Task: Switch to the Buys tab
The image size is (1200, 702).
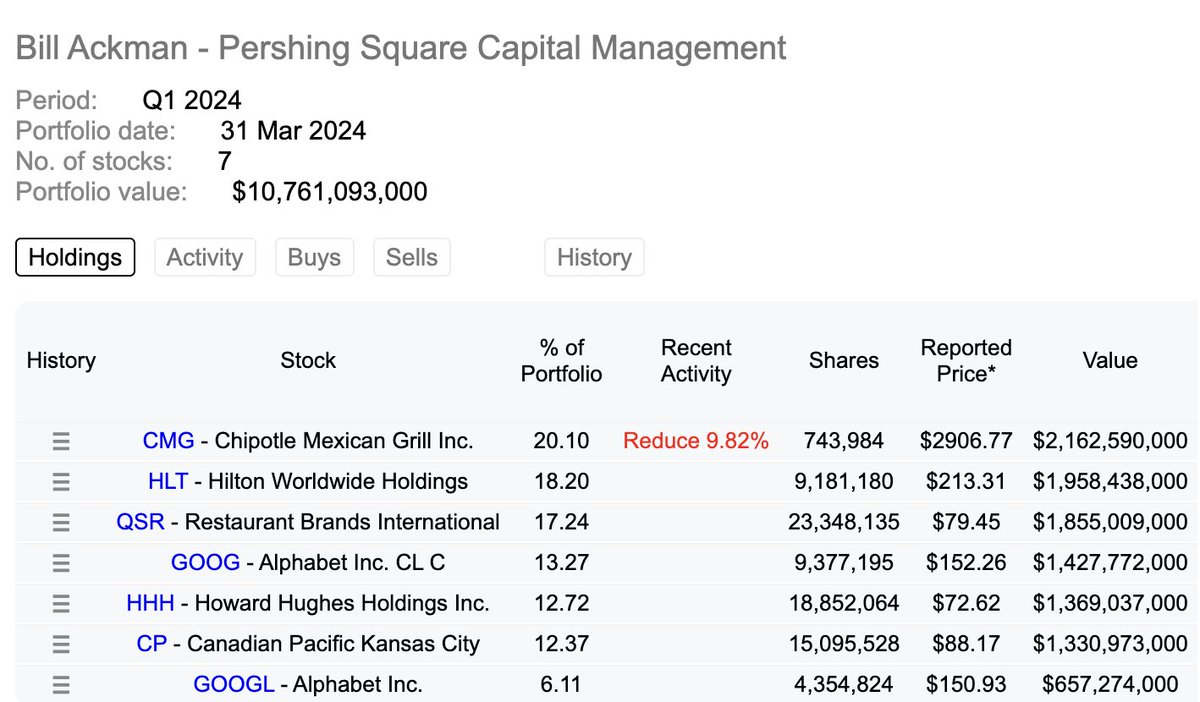Action: tap(314, 257)
